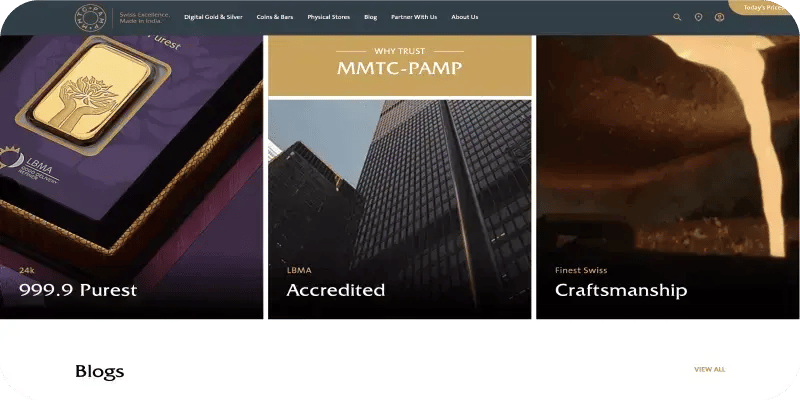Click the Swiss Excellence Made in India tagline
Image resolution: width=800 pixels, height=400 pixels.
(144, 17)
